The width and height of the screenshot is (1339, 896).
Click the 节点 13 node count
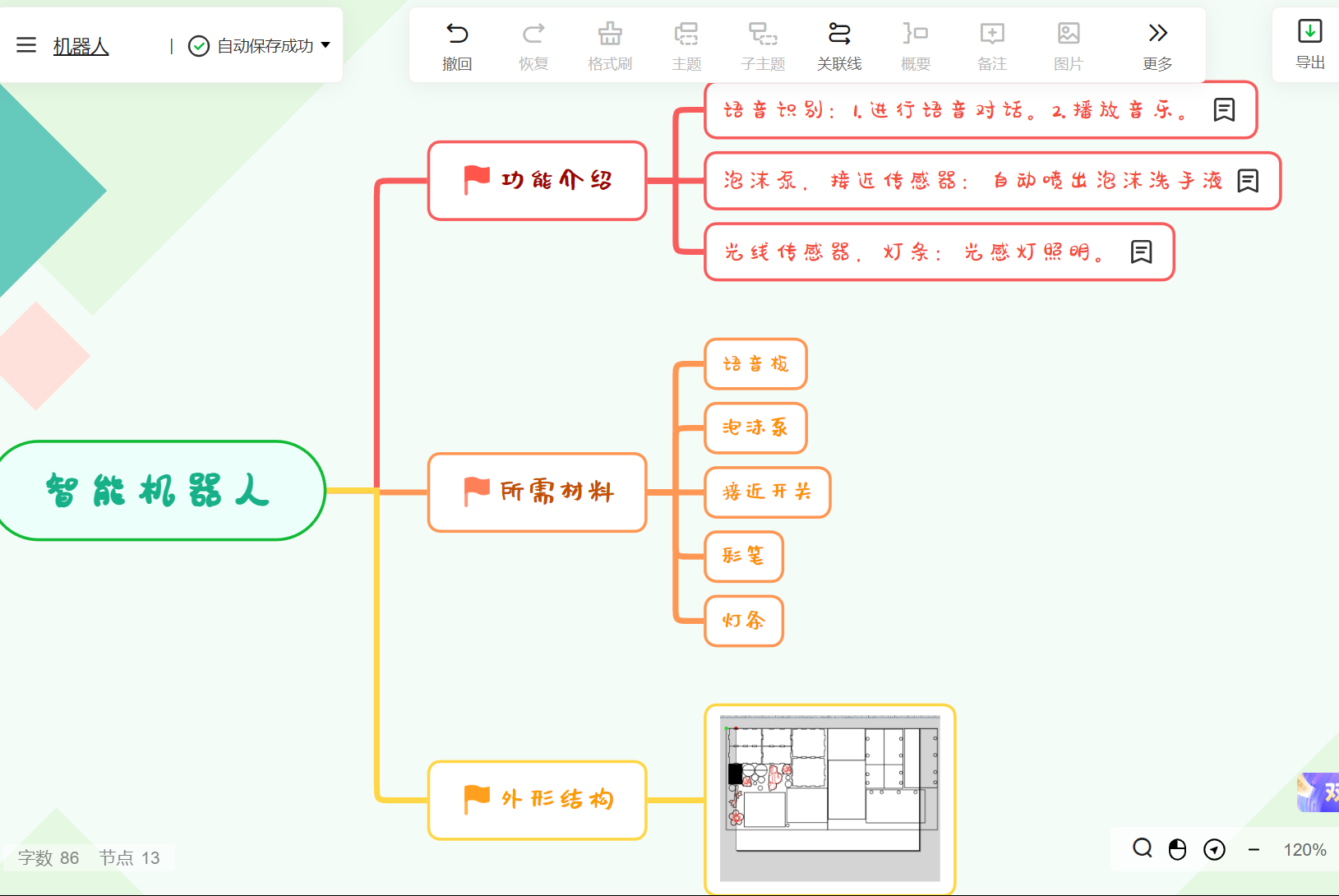pos(129,858)
